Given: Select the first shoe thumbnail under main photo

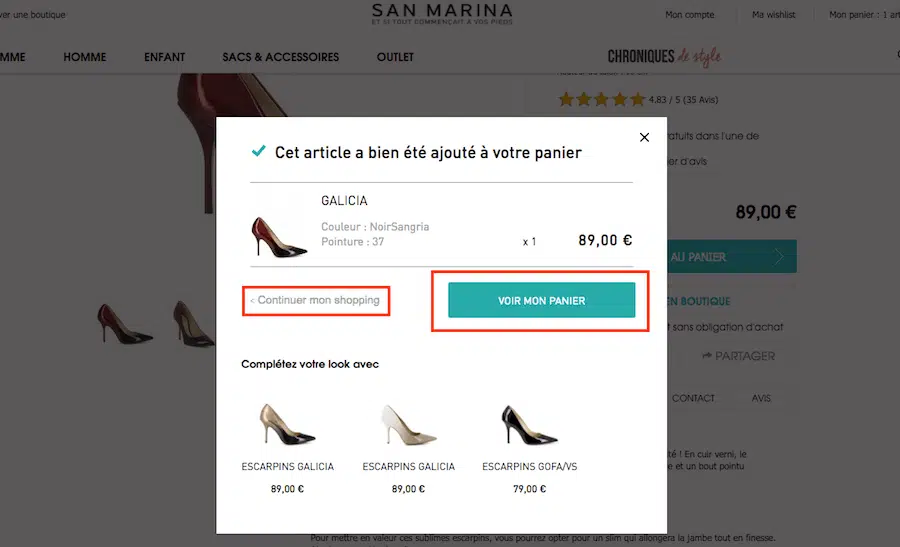Looking at the screenshot, I should click(124, 323).
